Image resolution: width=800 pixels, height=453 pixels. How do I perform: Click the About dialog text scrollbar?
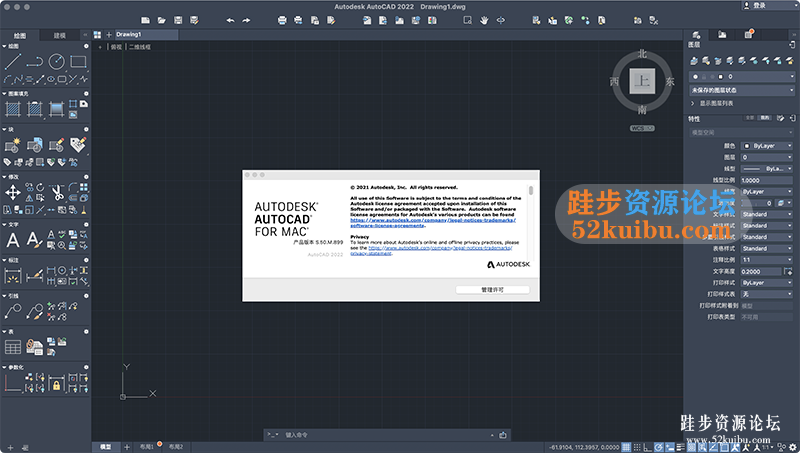point(531,190)
